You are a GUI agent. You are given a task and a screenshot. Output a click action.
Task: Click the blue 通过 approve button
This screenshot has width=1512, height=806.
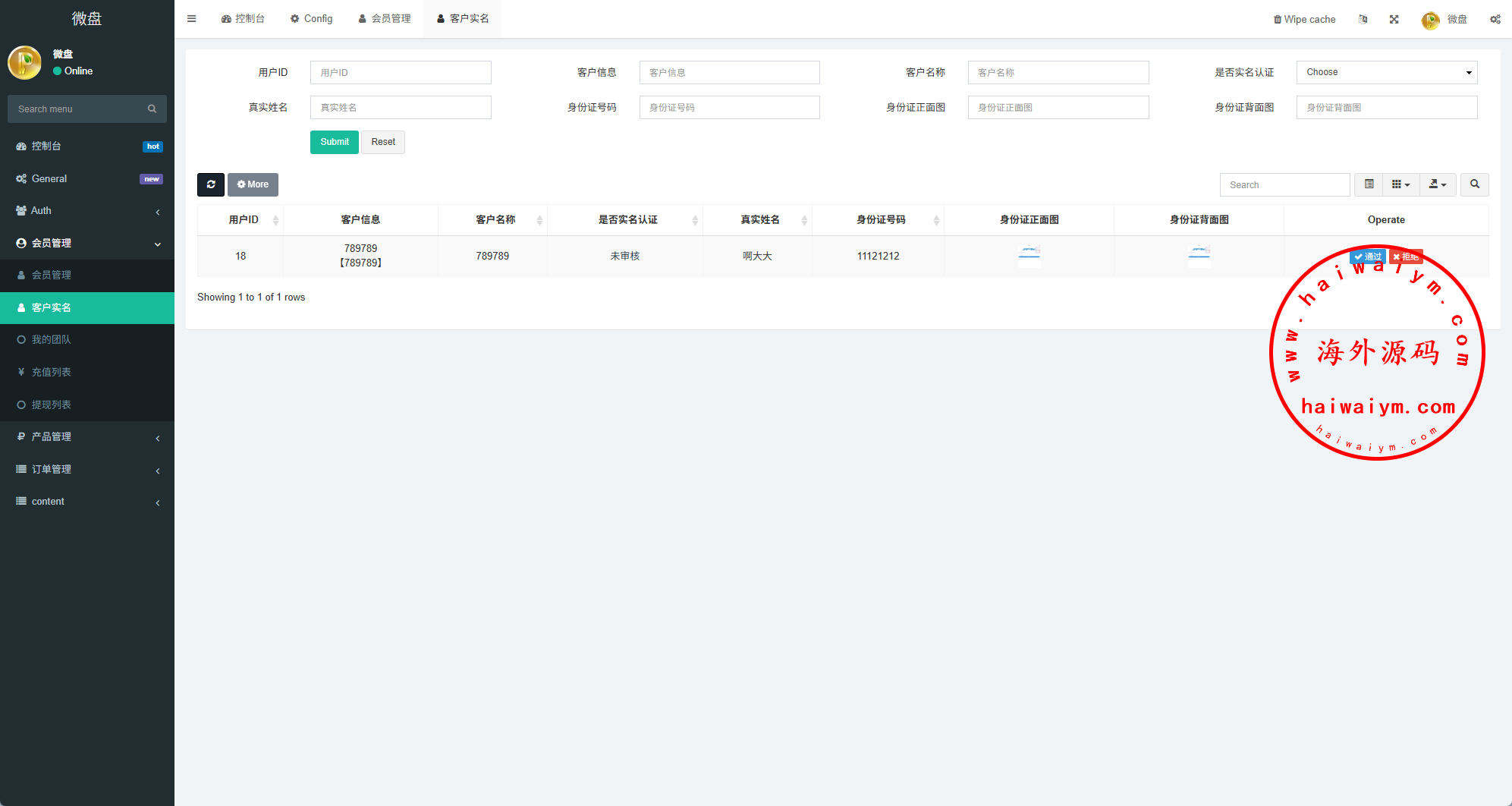(1368, 257)
